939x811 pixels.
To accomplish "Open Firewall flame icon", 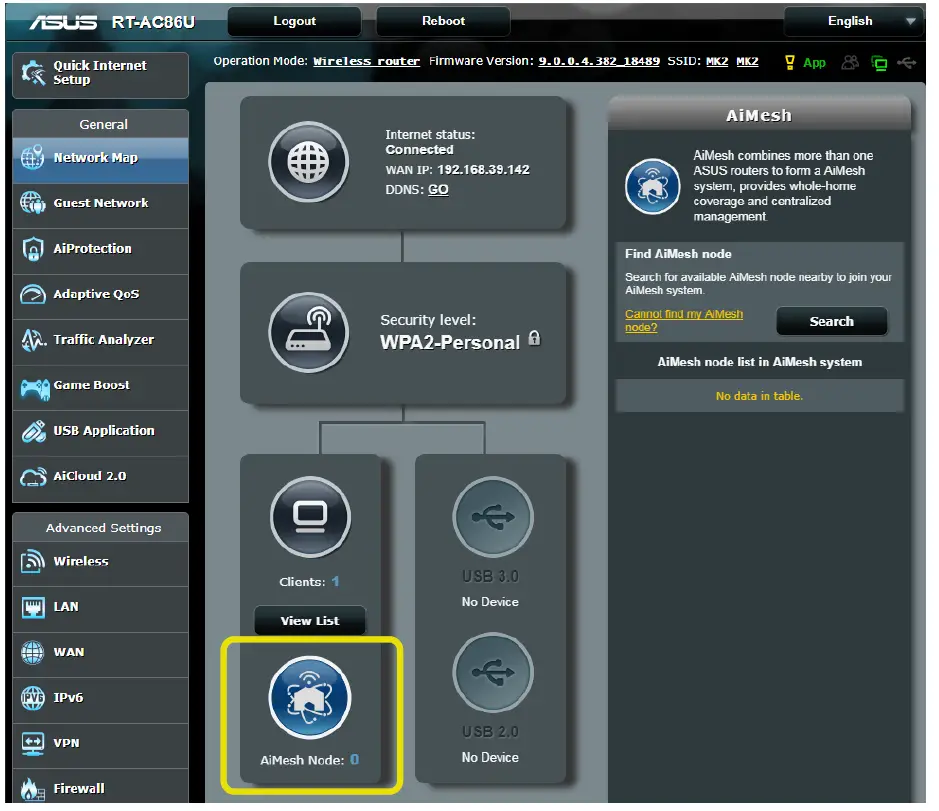I will pyautogui.click(x=32, y=789).
